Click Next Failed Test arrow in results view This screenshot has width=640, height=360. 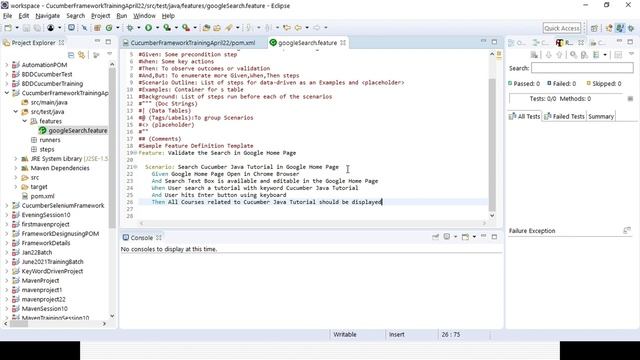(548, 55)
